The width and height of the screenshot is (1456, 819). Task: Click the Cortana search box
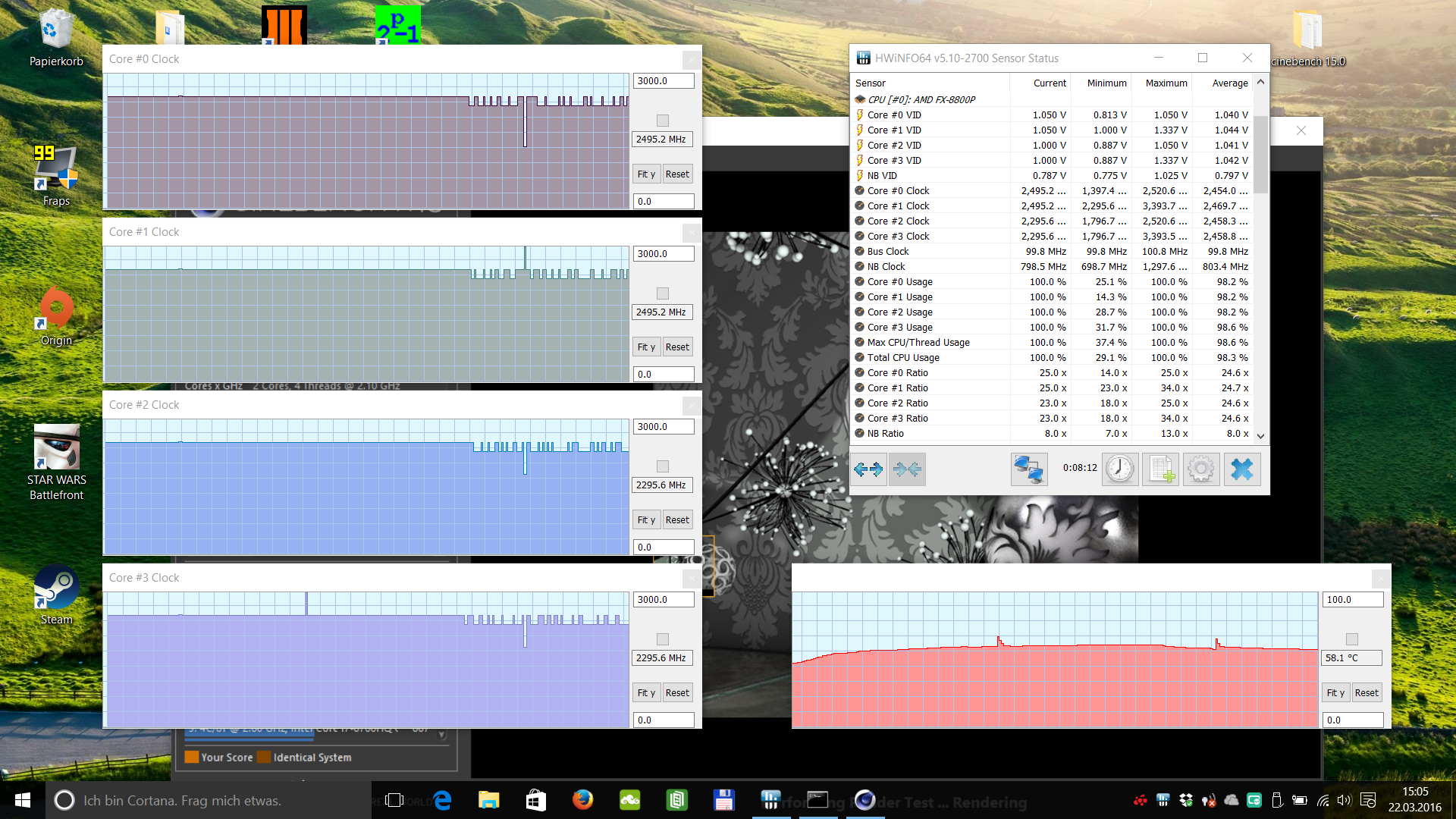pos(209,800)
